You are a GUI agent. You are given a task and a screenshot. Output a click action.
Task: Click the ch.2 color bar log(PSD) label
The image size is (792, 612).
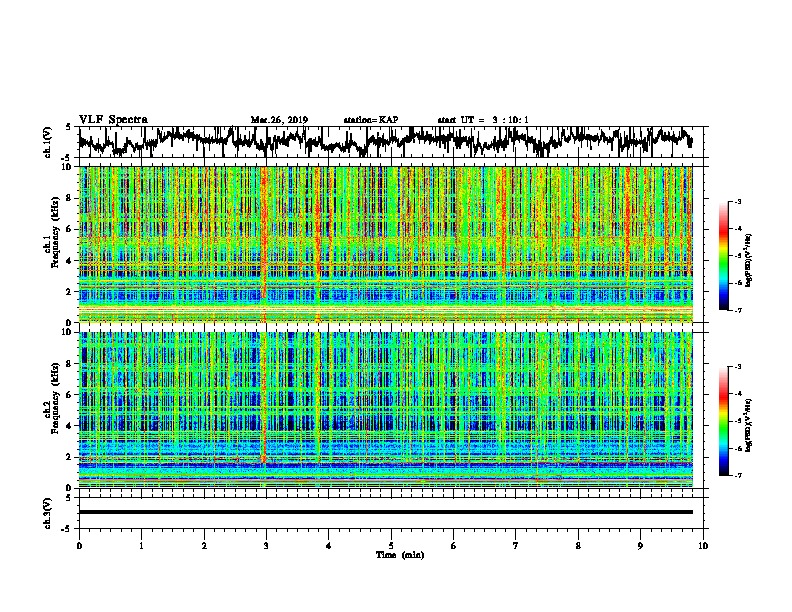(749, 425)
